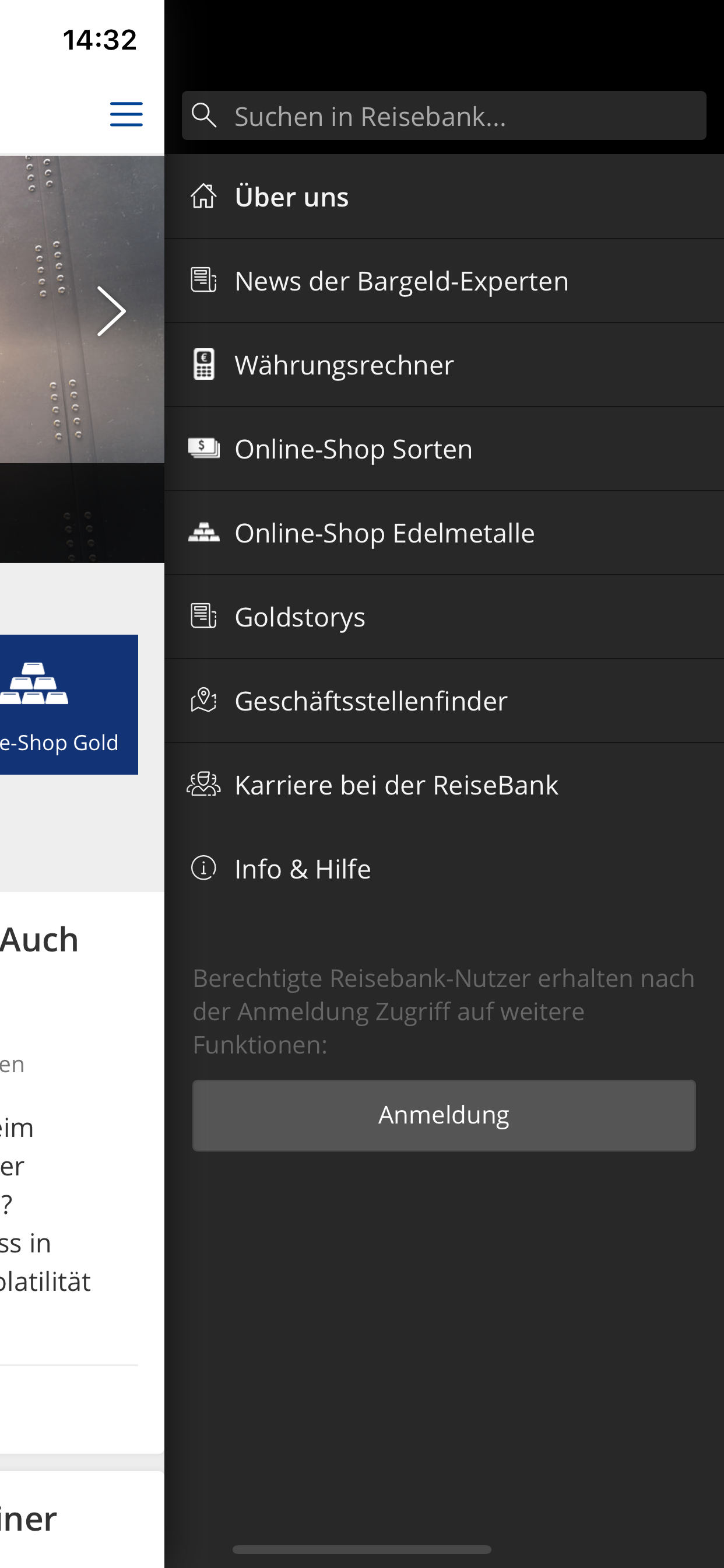Tap the newspaper icon beside Goldstorys
Screen dimensions: 724x1568
(x=203, y=616)
